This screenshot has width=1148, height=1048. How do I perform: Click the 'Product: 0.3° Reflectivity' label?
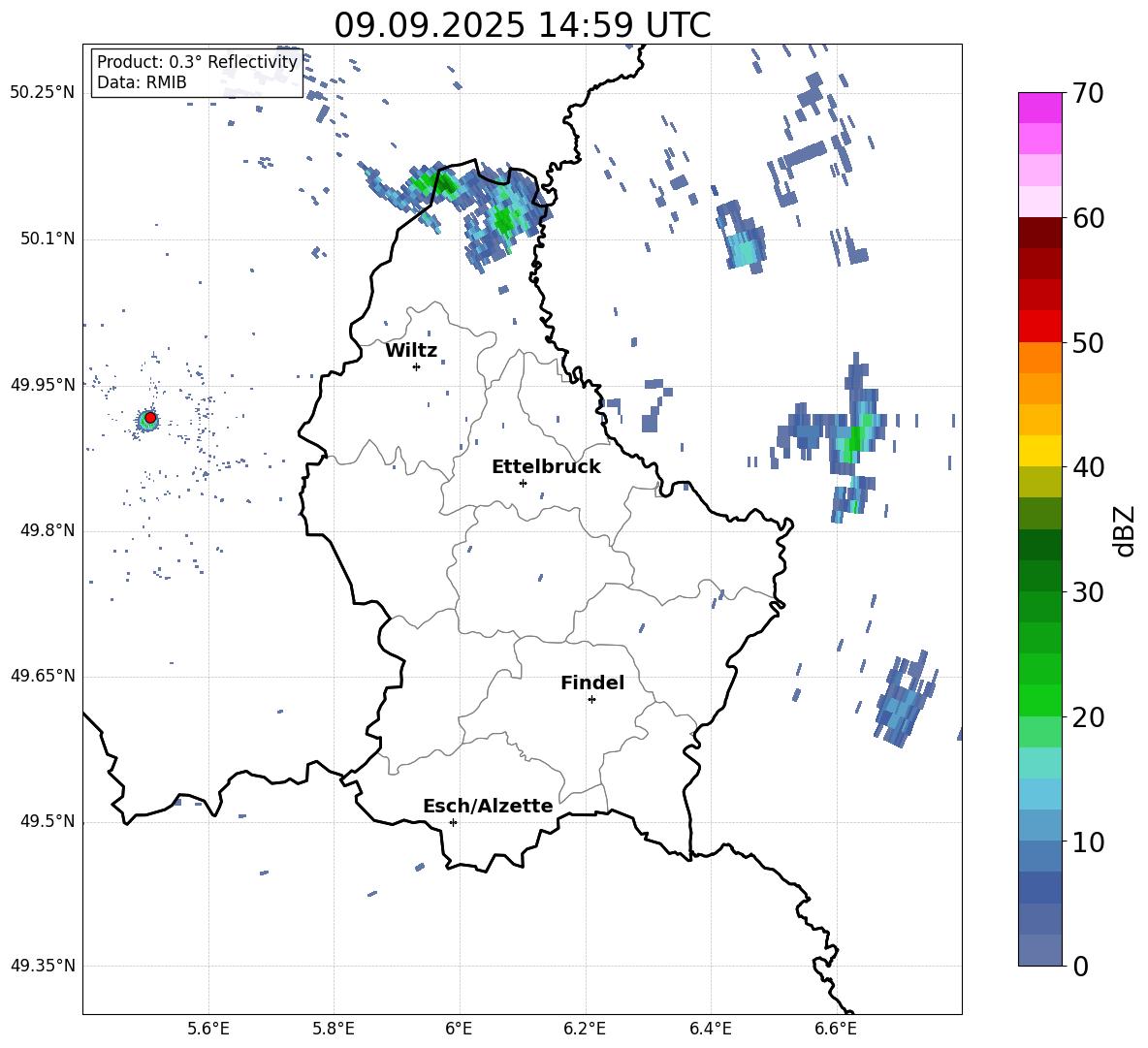tap(197, 62)
